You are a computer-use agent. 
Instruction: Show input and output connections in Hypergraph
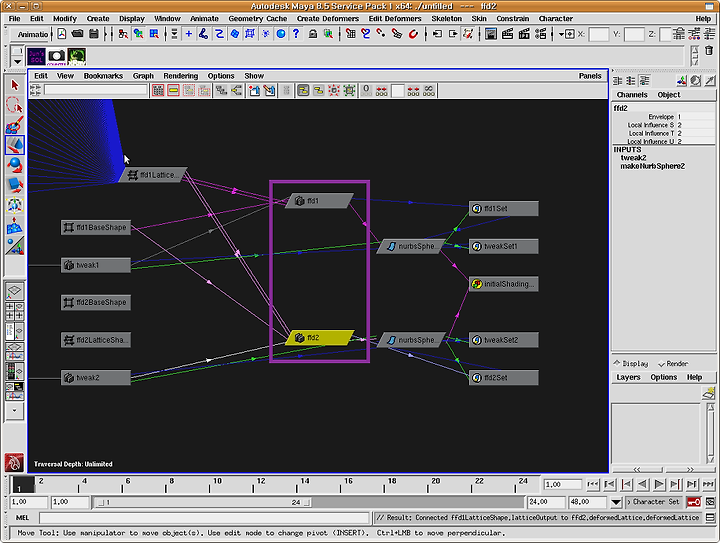[236, 90]
